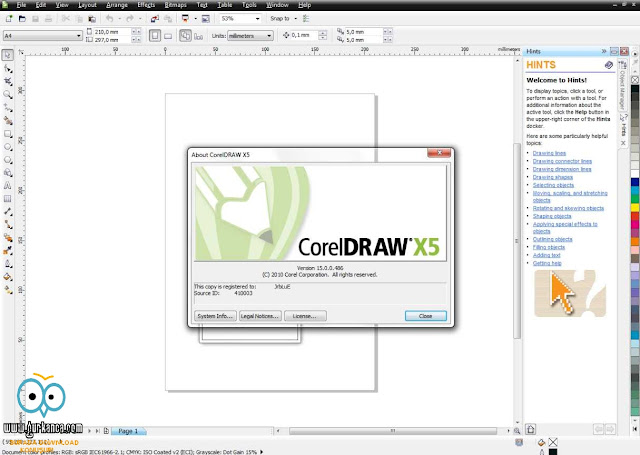Open the Getting help hint link
640x455 pixels.
tap(547, 263)
